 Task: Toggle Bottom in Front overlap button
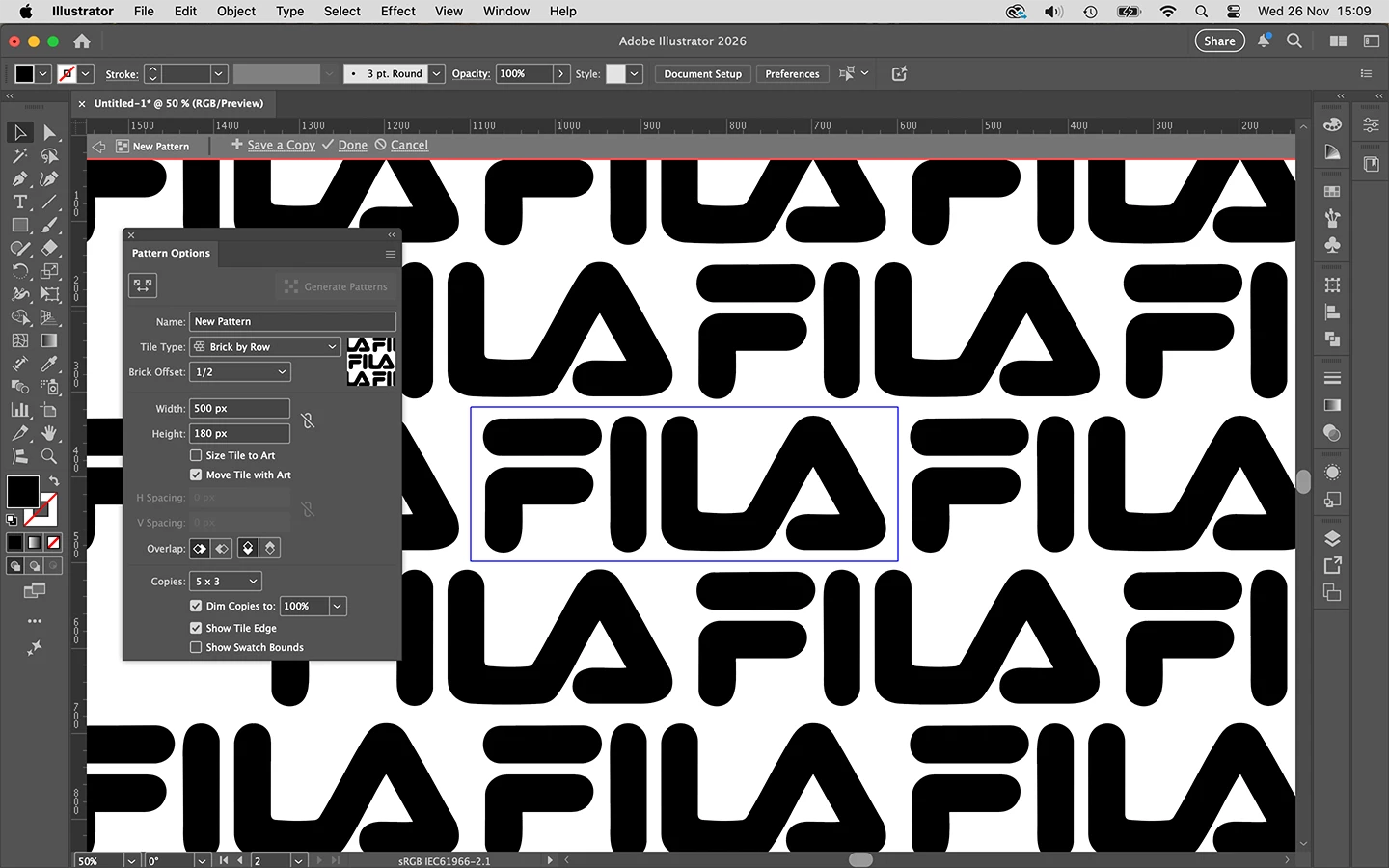[270, 548]
